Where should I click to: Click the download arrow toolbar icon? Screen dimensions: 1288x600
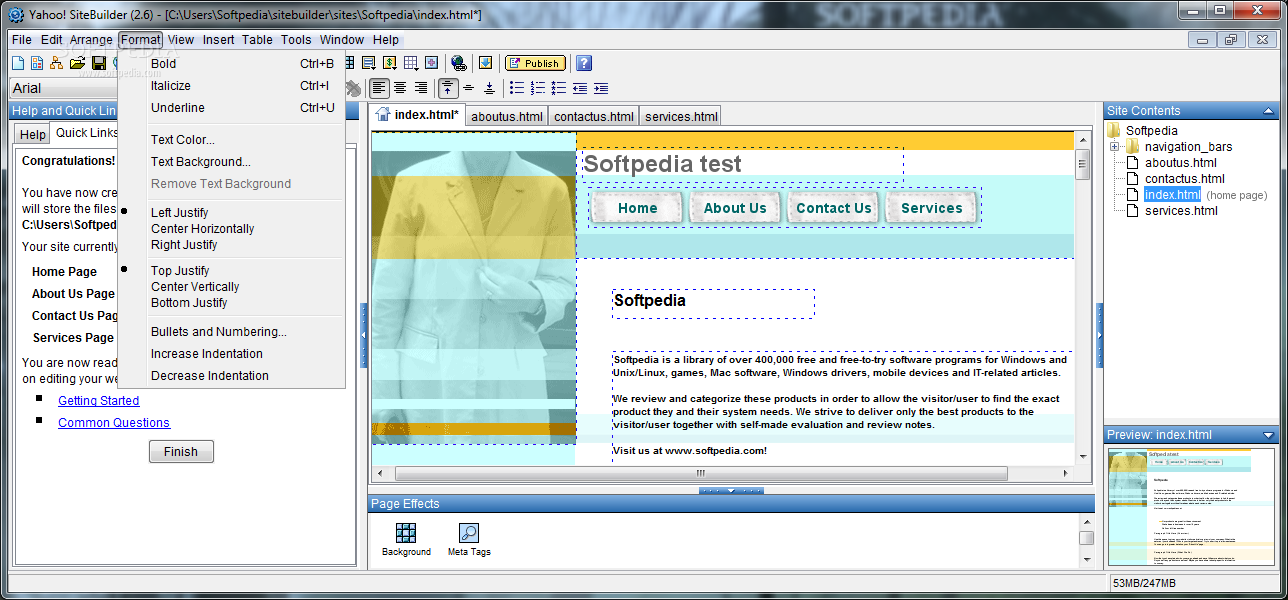[x=485, y=63]
